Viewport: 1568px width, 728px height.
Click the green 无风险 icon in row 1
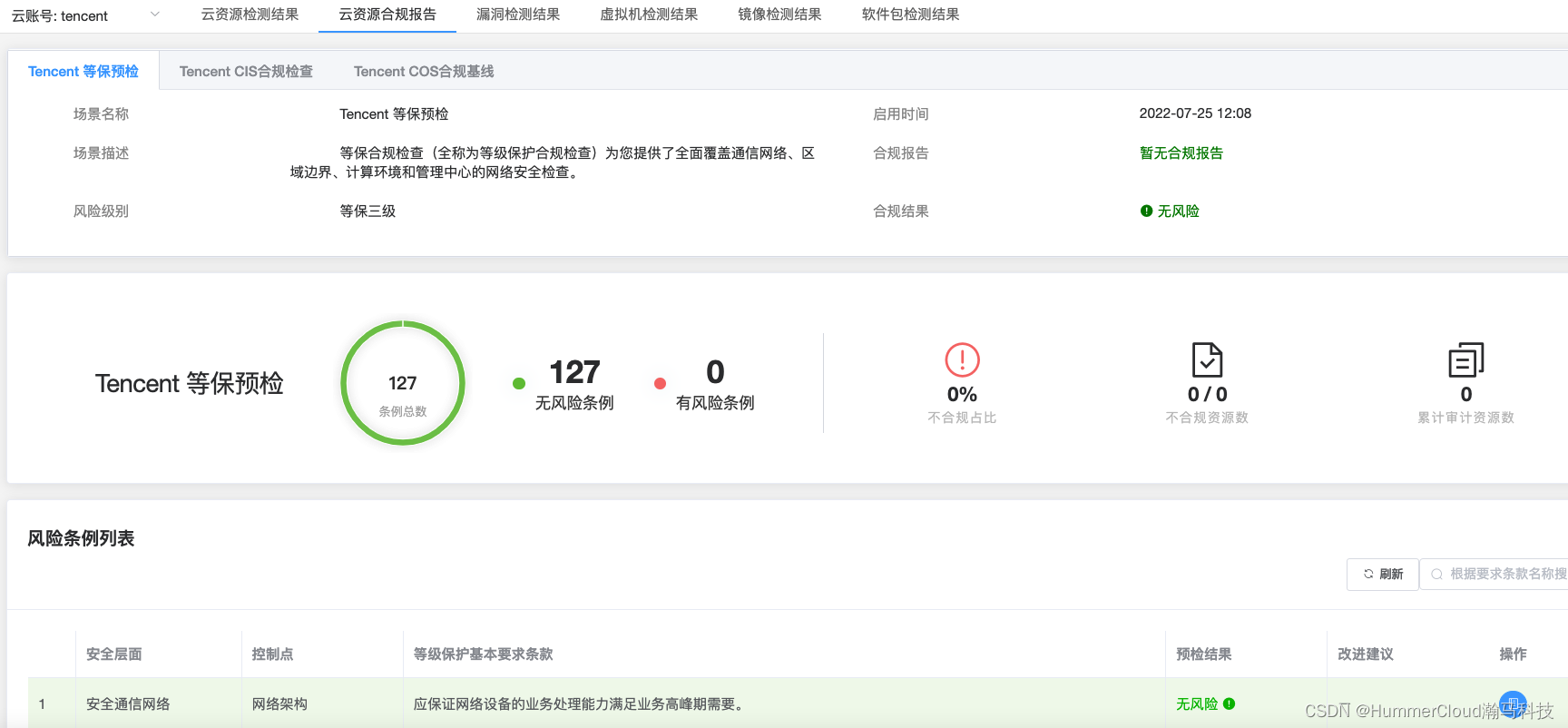(1229, 703)
